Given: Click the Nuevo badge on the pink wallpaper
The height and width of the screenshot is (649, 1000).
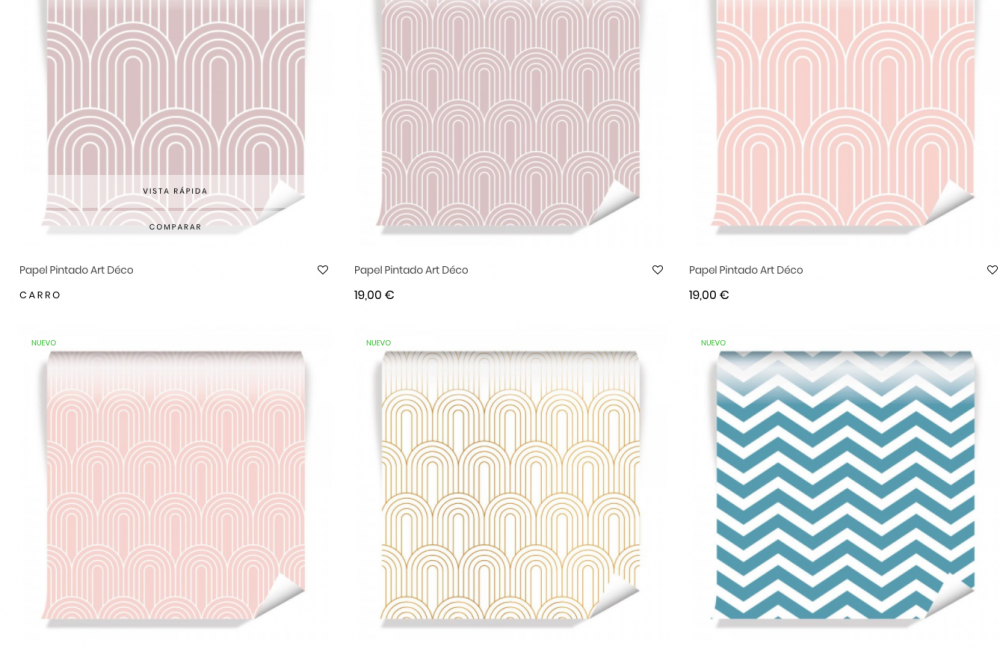Looking at the screenshot, I should click(43, 343).
